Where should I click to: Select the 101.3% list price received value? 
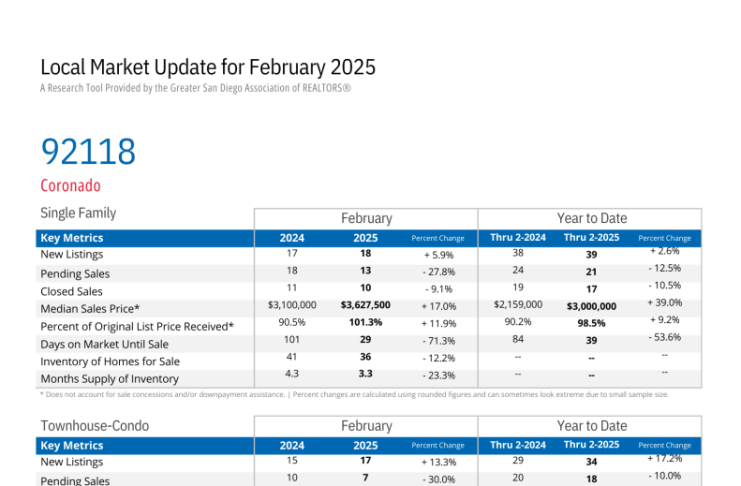pyautogui.click(x=365, y=323)
